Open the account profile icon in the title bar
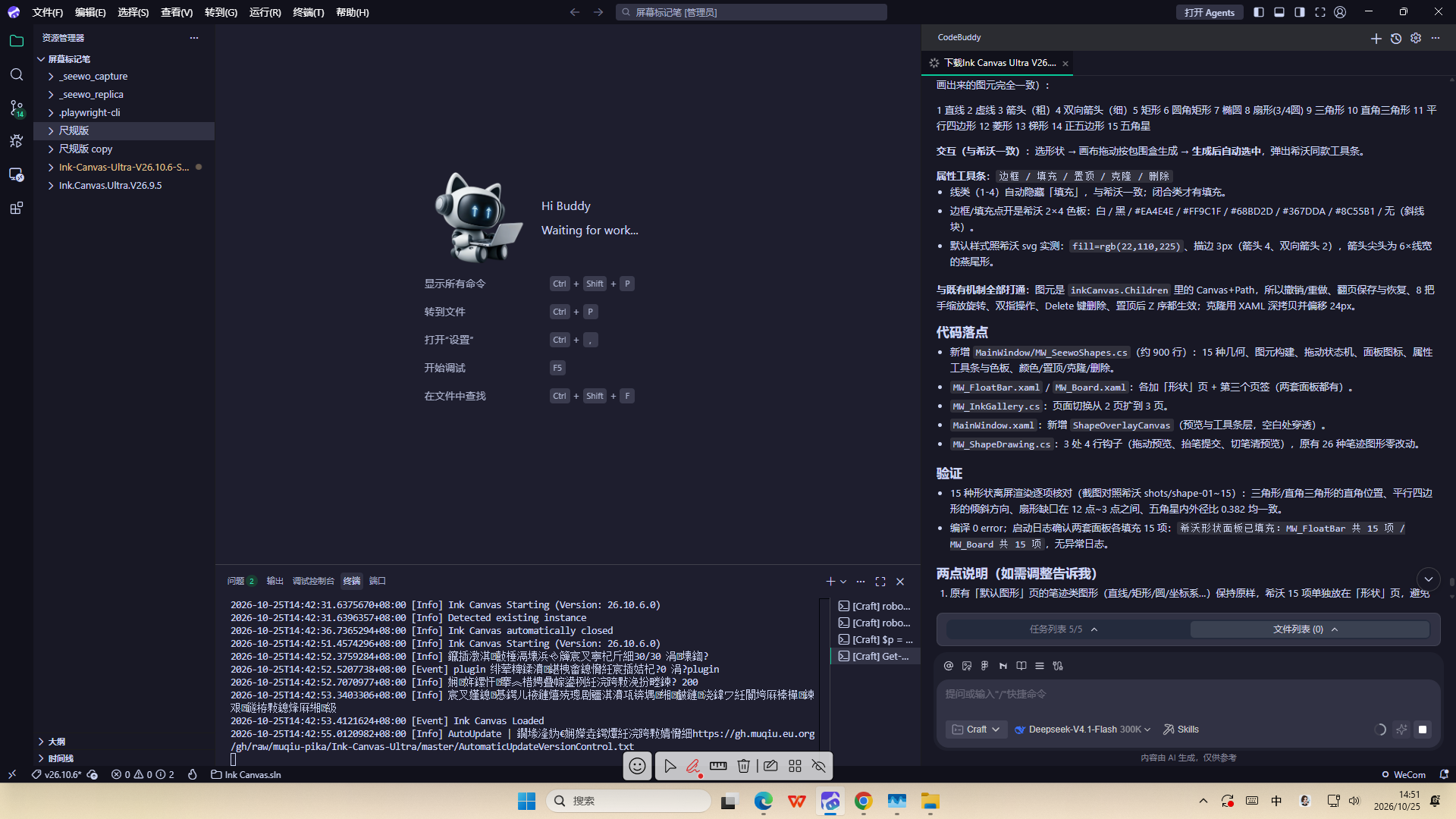Viewport: 1456px width, 819px height. 1340,12
